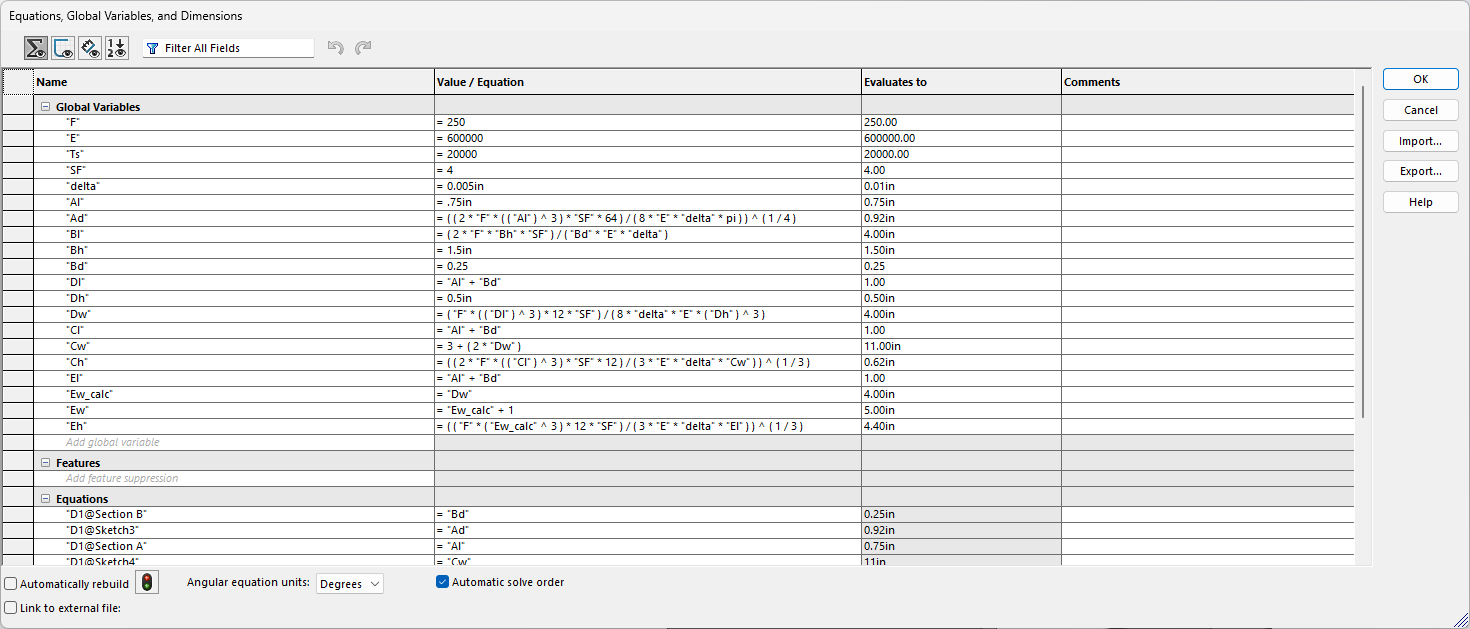Switch to Equation View (sigma icon)
The image size is (1470, 629).
(x=36, y=48)
